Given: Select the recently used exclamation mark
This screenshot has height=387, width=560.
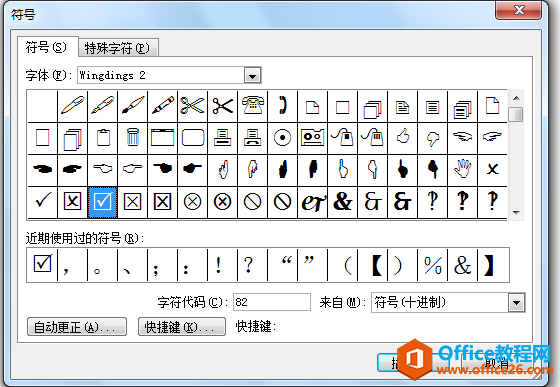Looking at the screenshot, I should 222,265.
